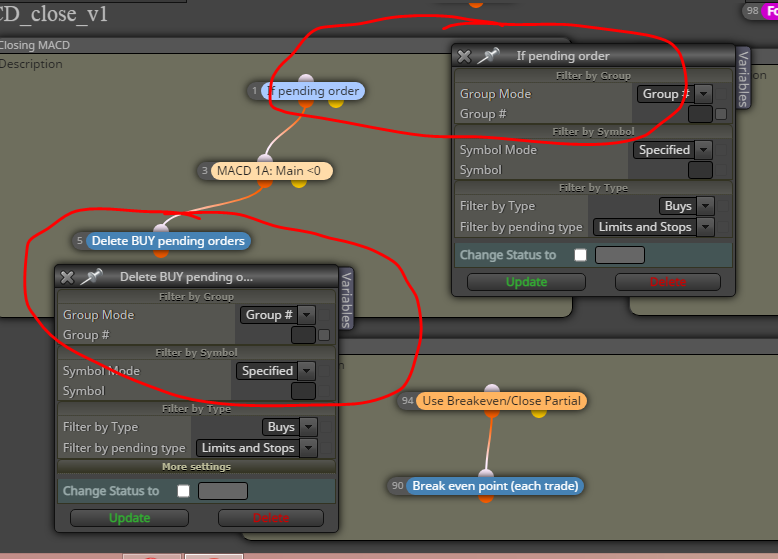Screen dimensions: 778x559
Task: Click block number 5 badge
Action: tap(79, 241)
